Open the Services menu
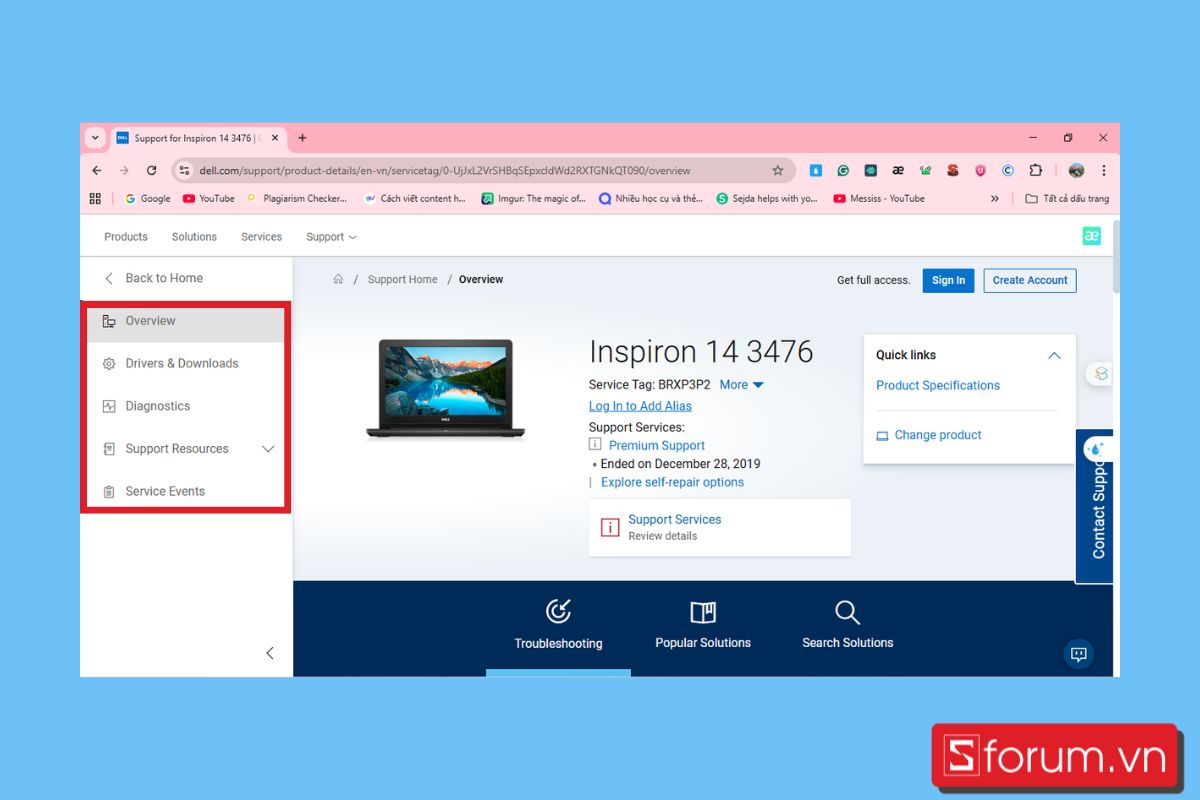Screen dimensions: 1200x800 (261, 237)
